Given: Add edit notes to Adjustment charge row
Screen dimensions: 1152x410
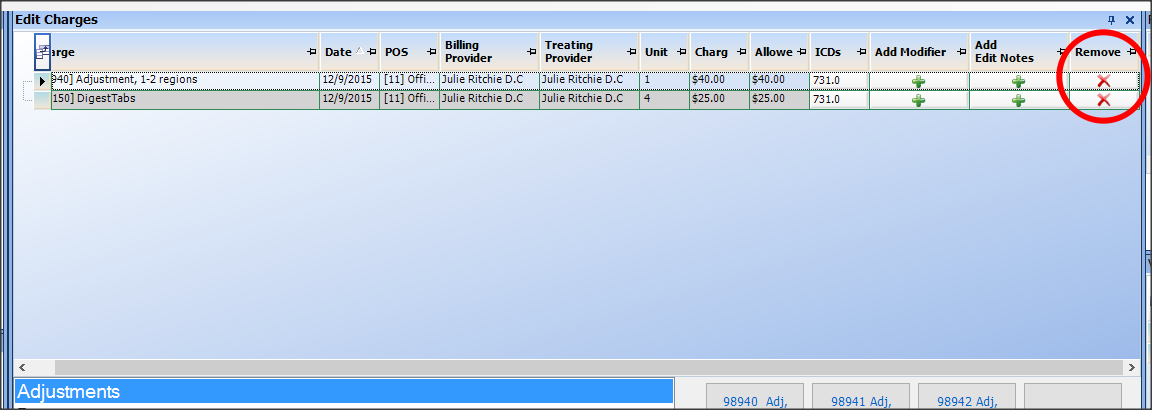Looking at the screenshot, I should tap(1018, 81).
